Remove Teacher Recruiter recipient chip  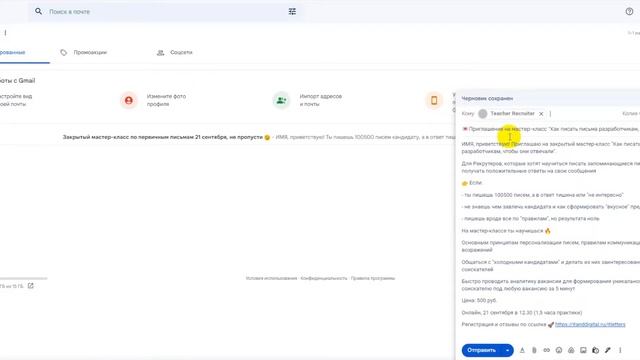tap(541, 114)
